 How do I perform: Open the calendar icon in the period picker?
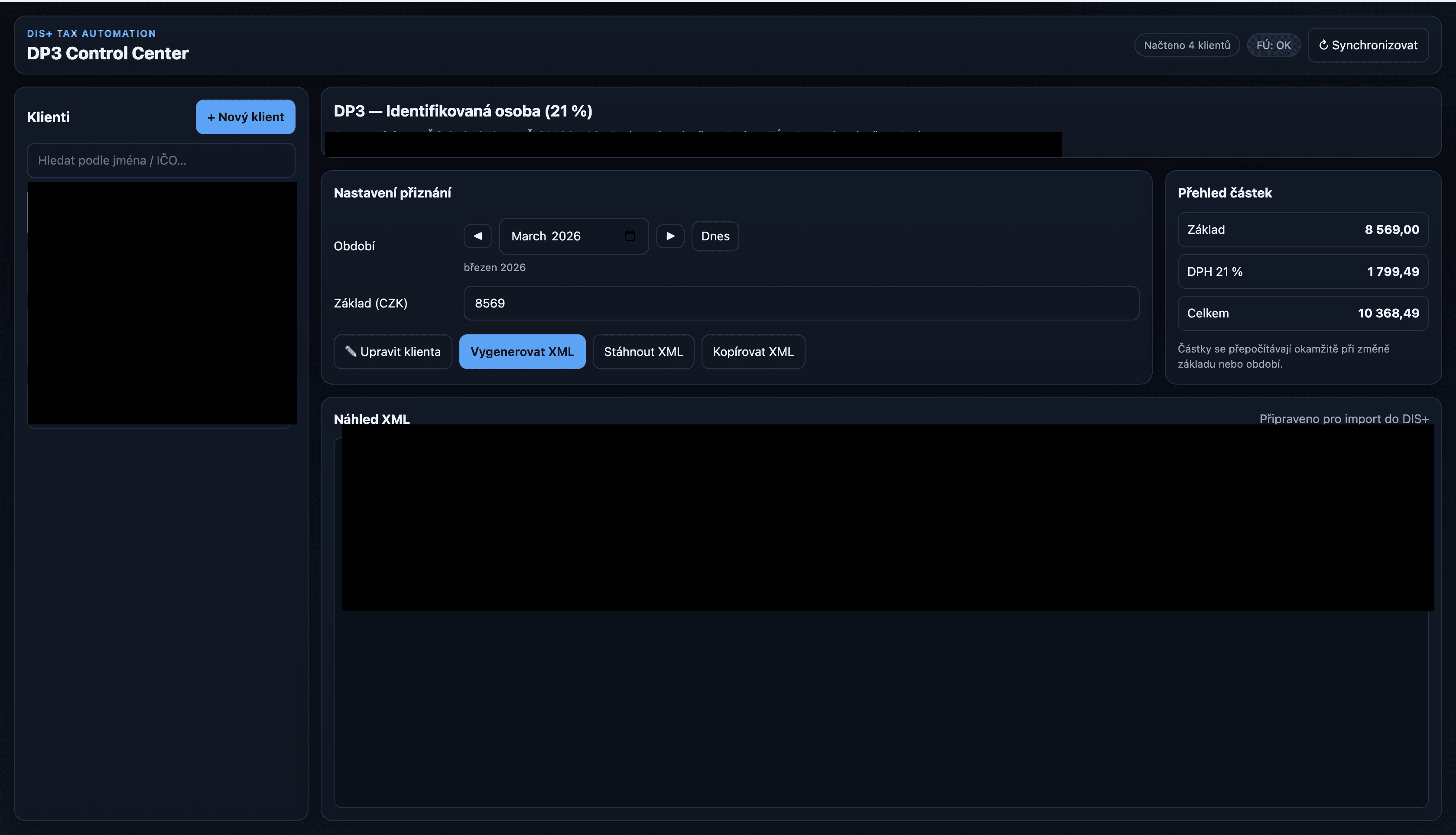pyautogui.click(x=629, y=236)
